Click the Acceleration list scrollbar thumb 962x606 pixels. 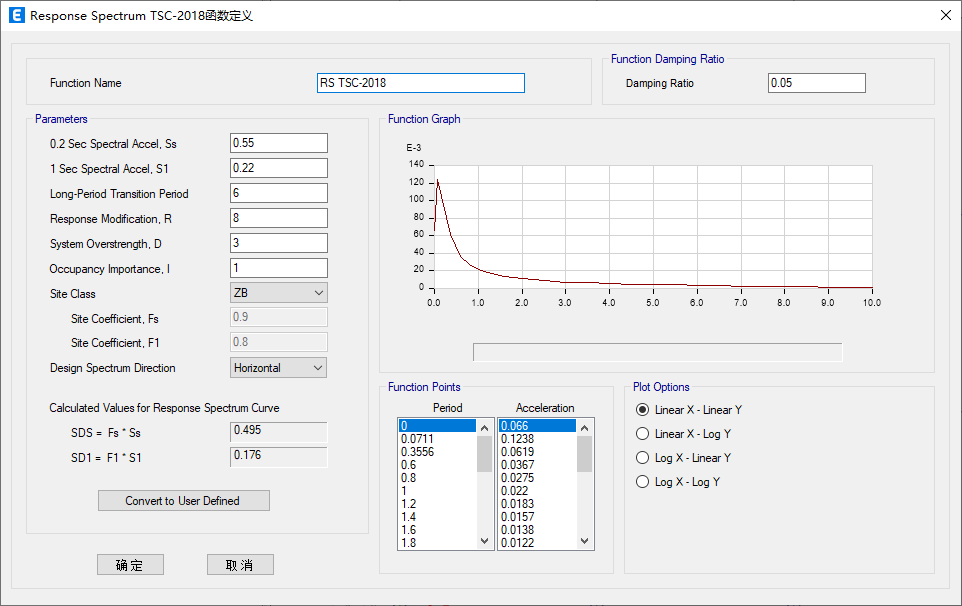click(585, 454)
